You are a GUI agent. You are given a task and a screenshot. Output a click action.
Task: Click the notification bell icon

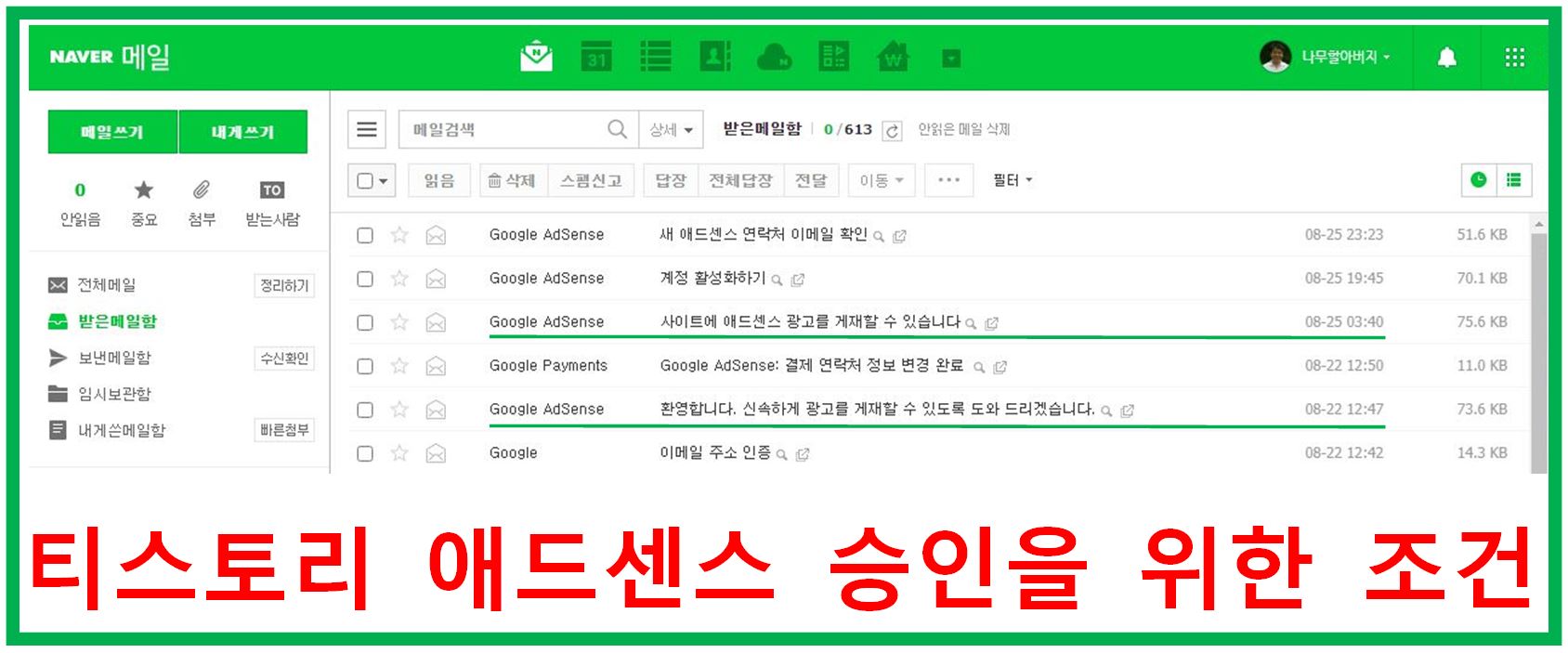tap(1446, 58)
